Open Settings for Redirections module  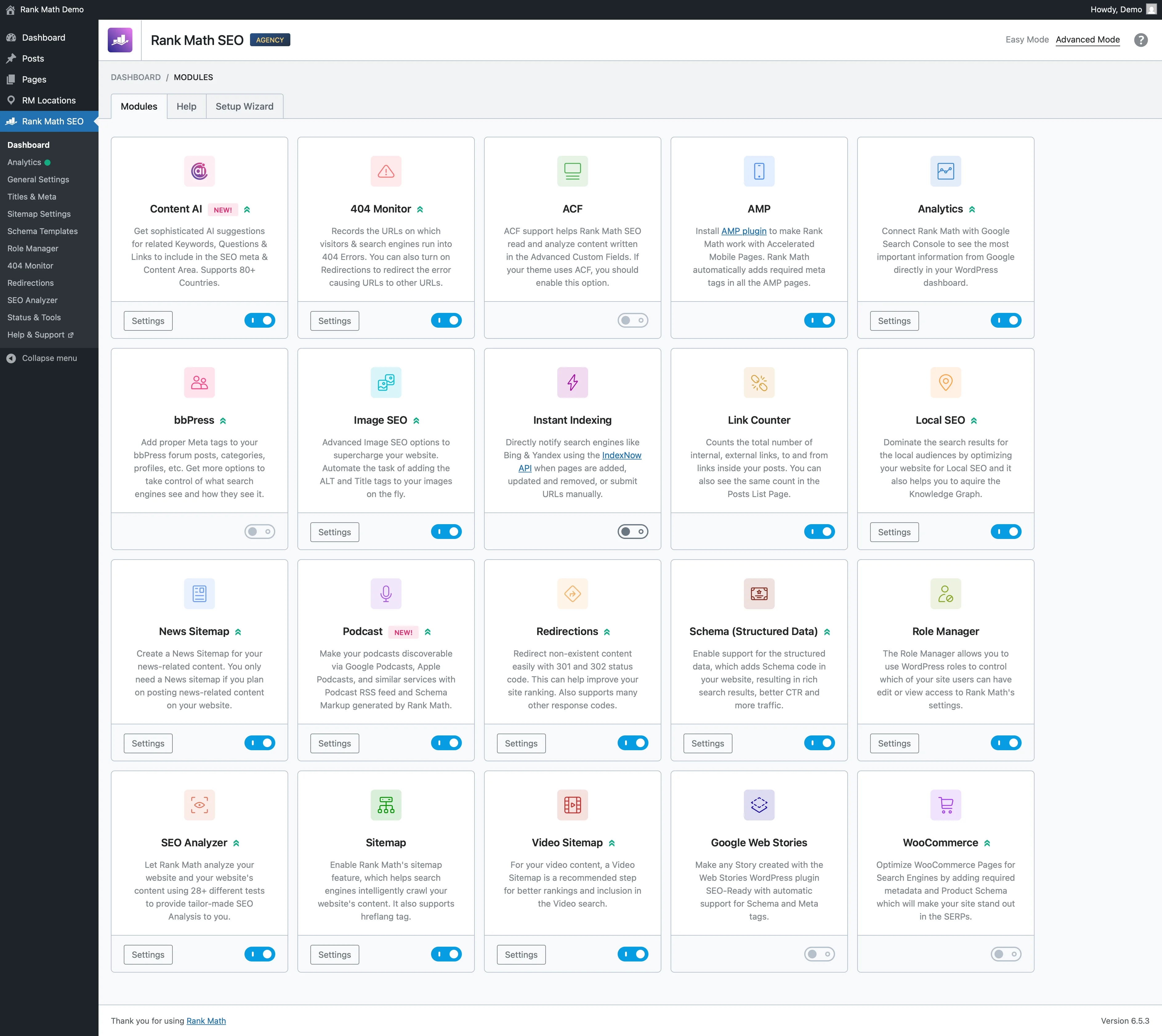point(521,743)
